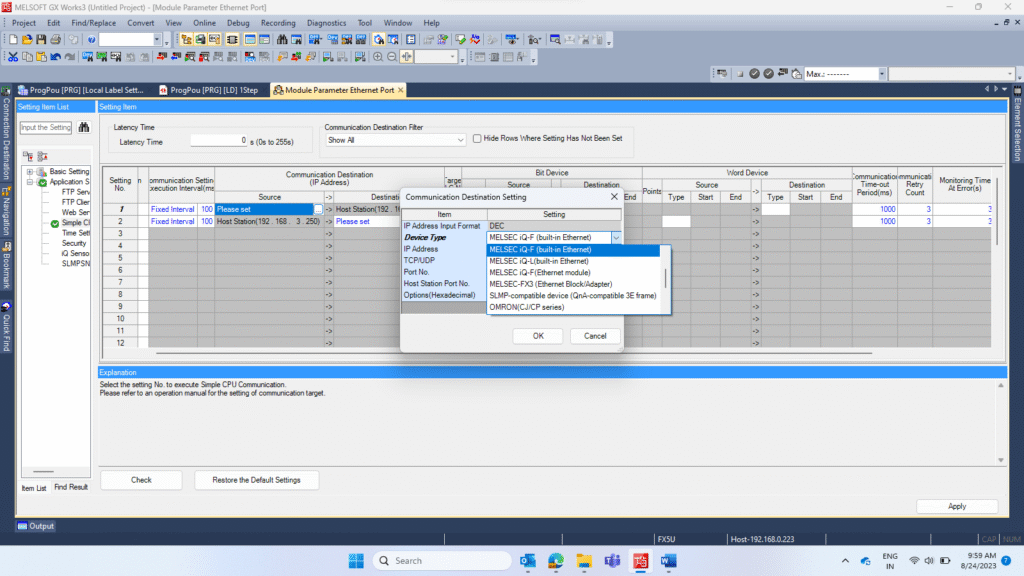1024x576 pixels.
Task: Click the Check button
Action: (x=141, y=480)
